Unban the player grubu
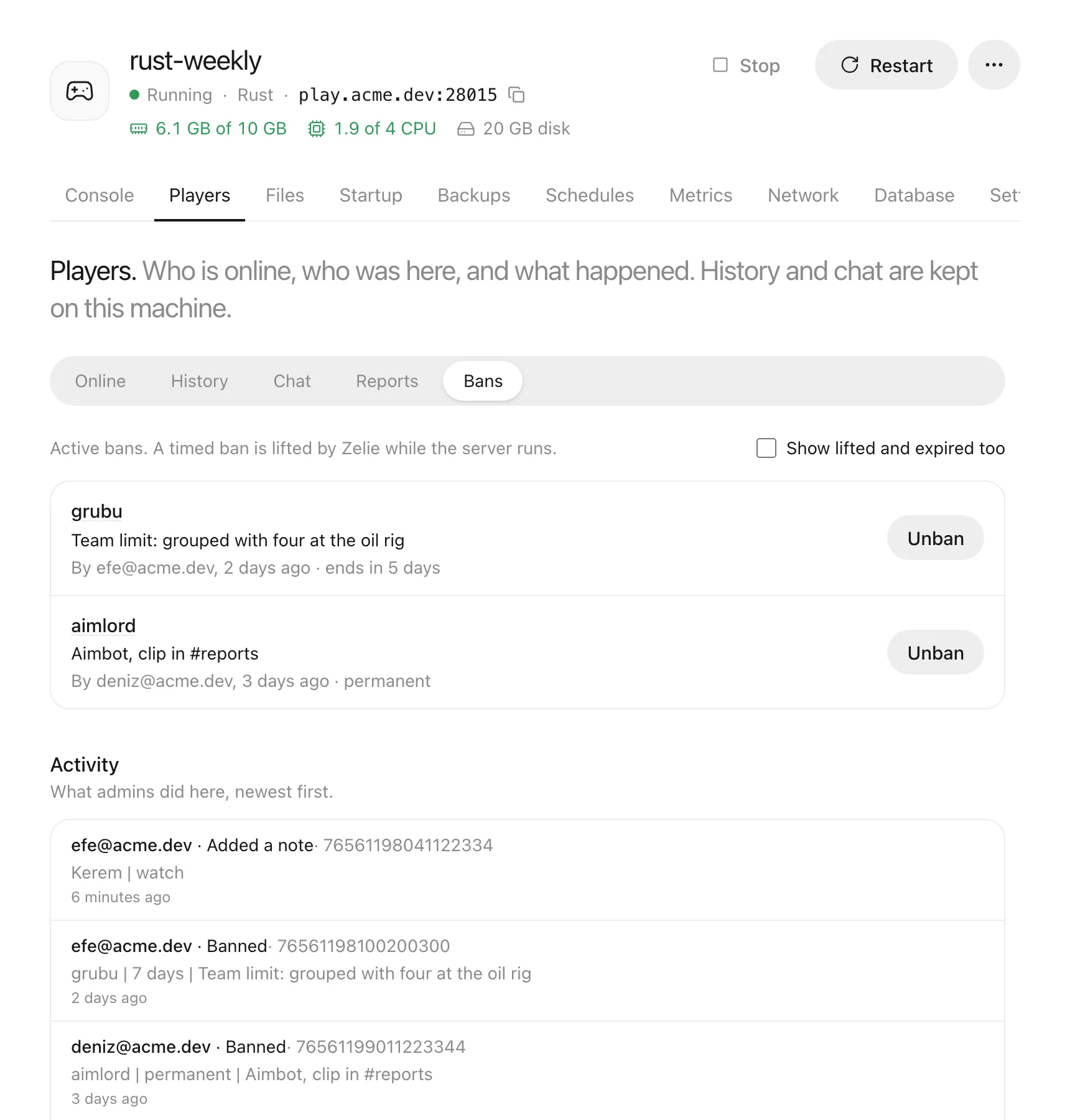Viewport: 1070px width, 1120px height. point(935,538)
